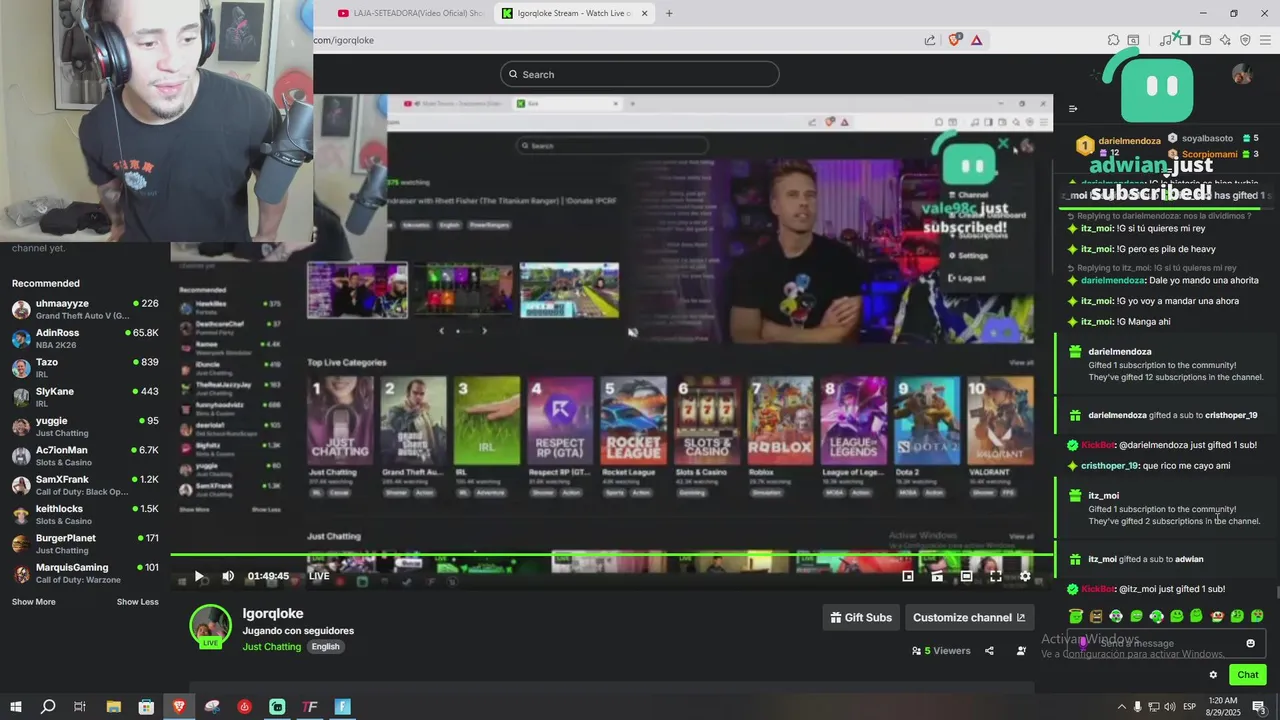
Task: Play or pause the Kick stream
Action: coord(198,576)
